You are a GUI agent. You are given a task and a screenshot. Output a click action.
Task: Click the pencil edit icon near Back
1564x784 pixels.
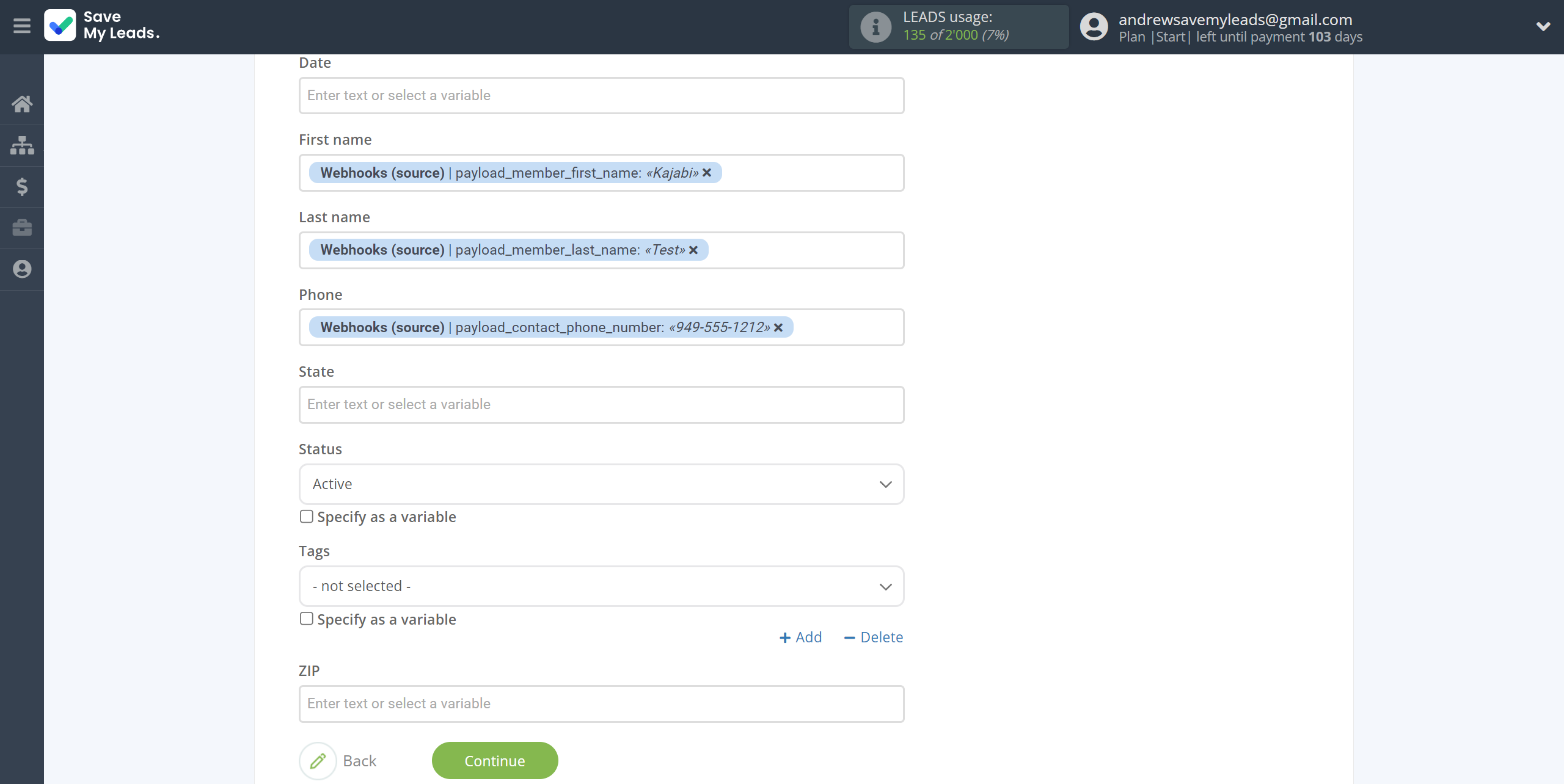pyautogui.click(x=318, y=761)
